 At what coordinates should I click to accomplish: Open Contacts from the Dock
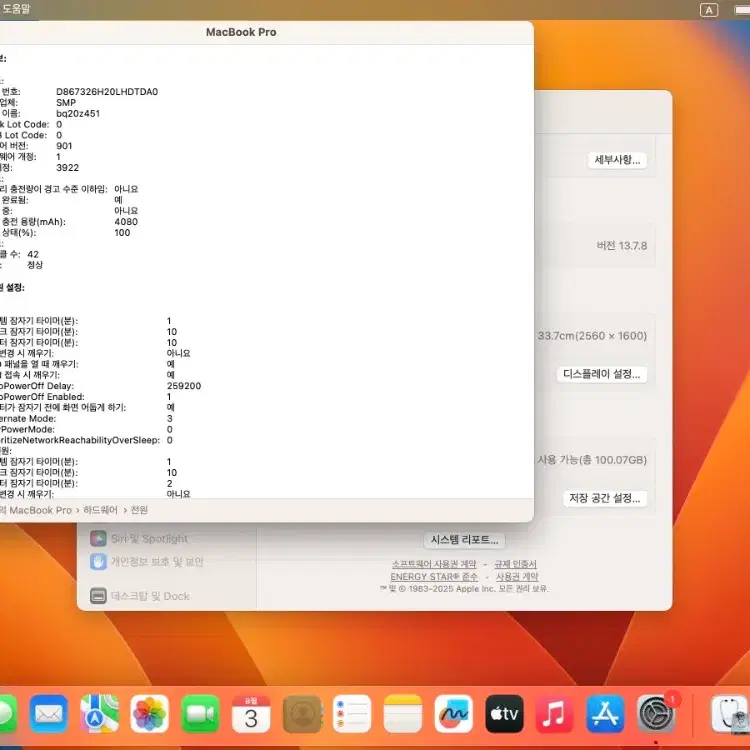[302, 714]
